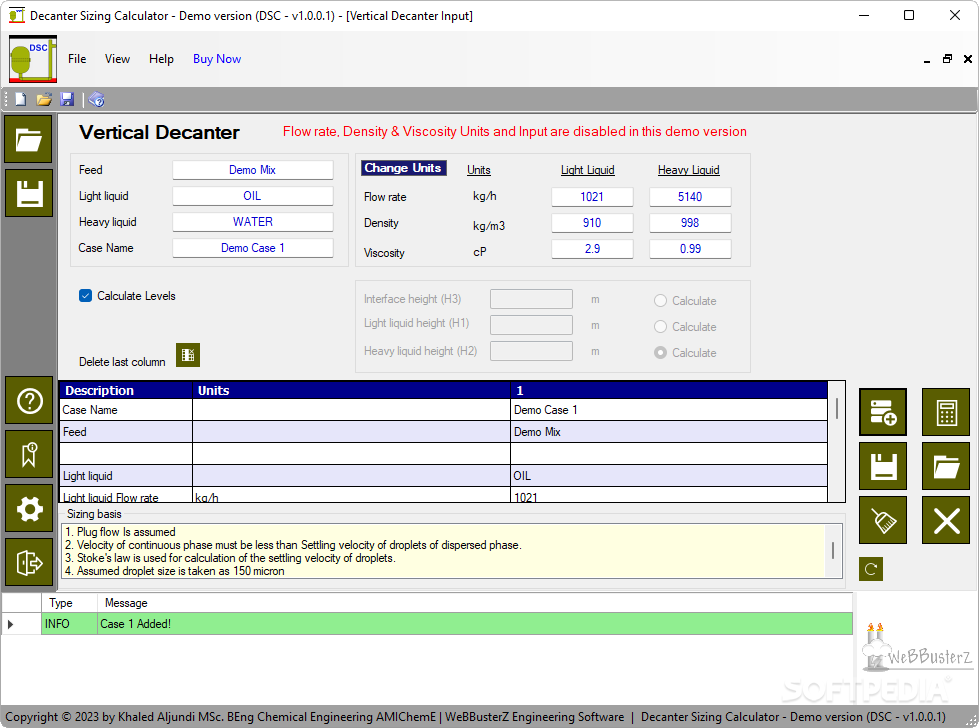Click the OIL cell in results table
Image resolution: width=979 pixels, height=728 pixels.
[x=669, y=476]
